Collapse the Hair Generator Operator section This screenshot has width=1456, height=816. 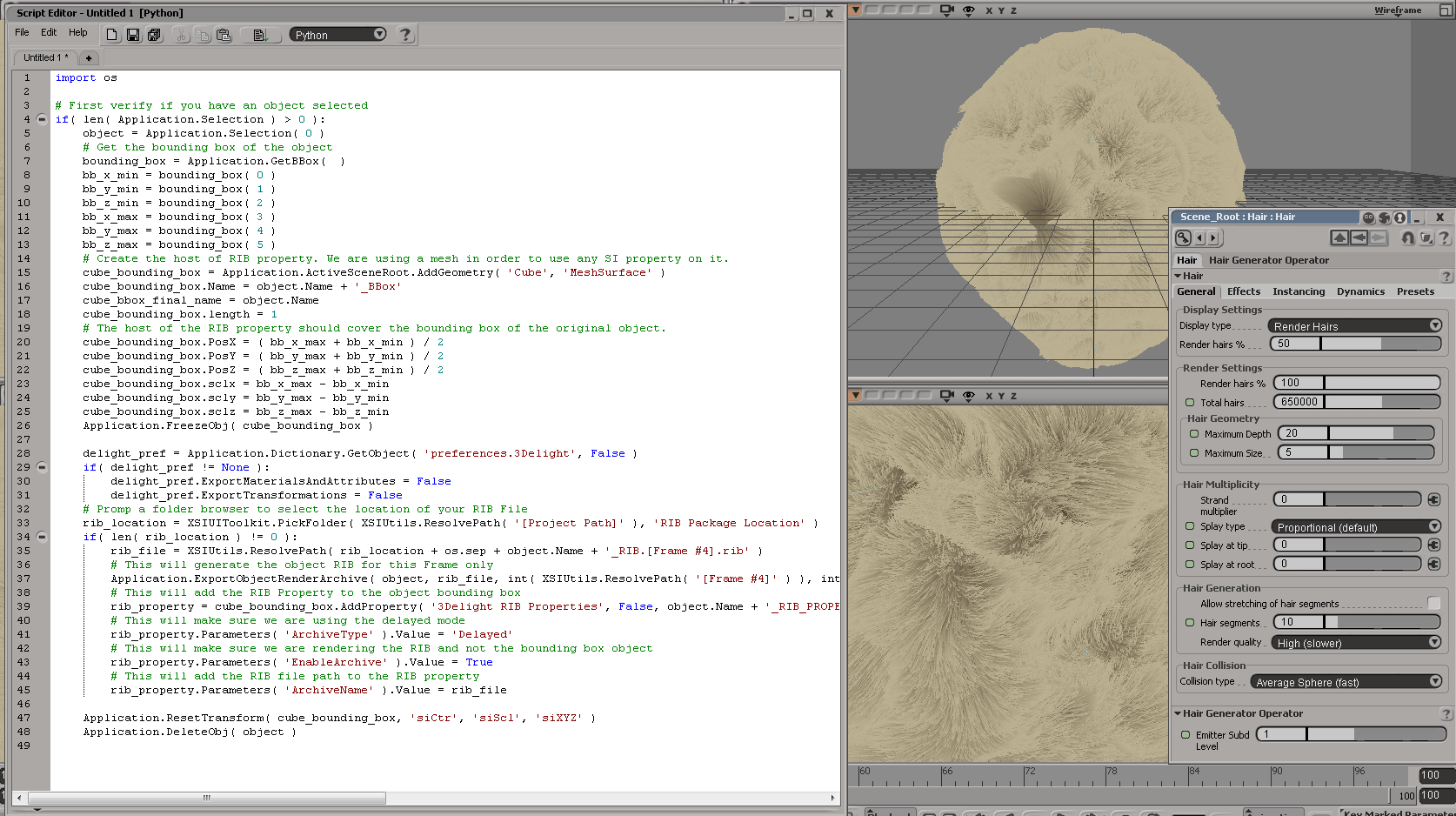[x=1178, y=713]
